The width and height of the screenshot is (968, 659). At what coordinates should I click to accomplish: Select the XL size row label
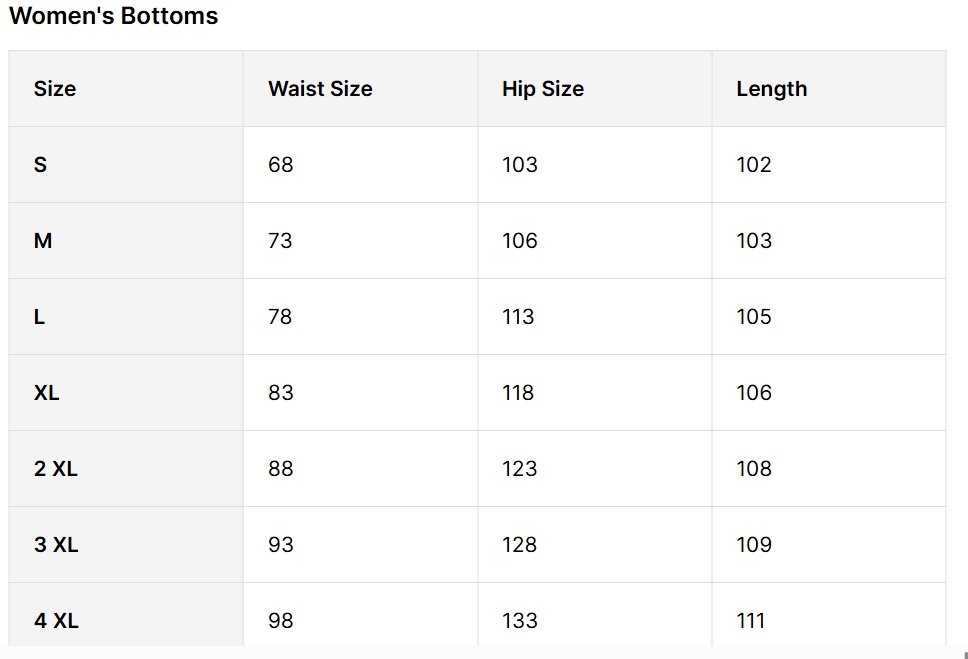[x=46, y=393]
